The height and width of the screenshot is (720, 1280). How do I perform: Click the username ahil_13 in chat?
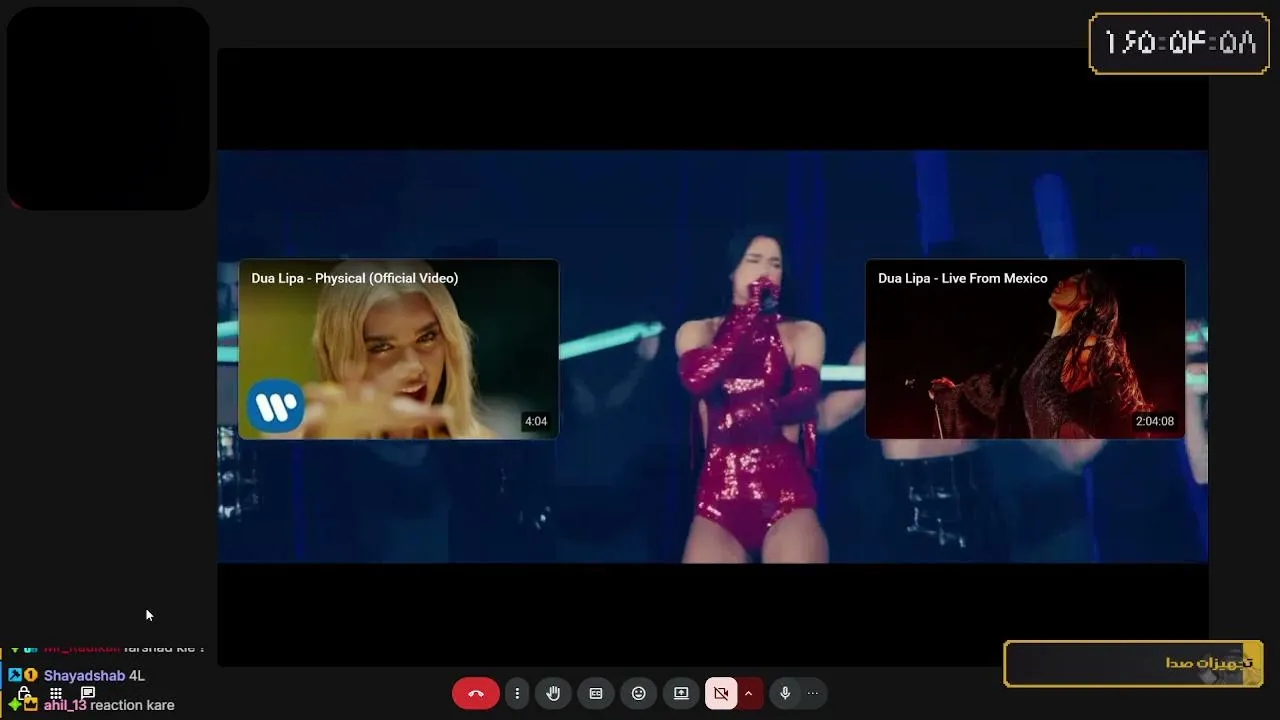coord(65,705)
